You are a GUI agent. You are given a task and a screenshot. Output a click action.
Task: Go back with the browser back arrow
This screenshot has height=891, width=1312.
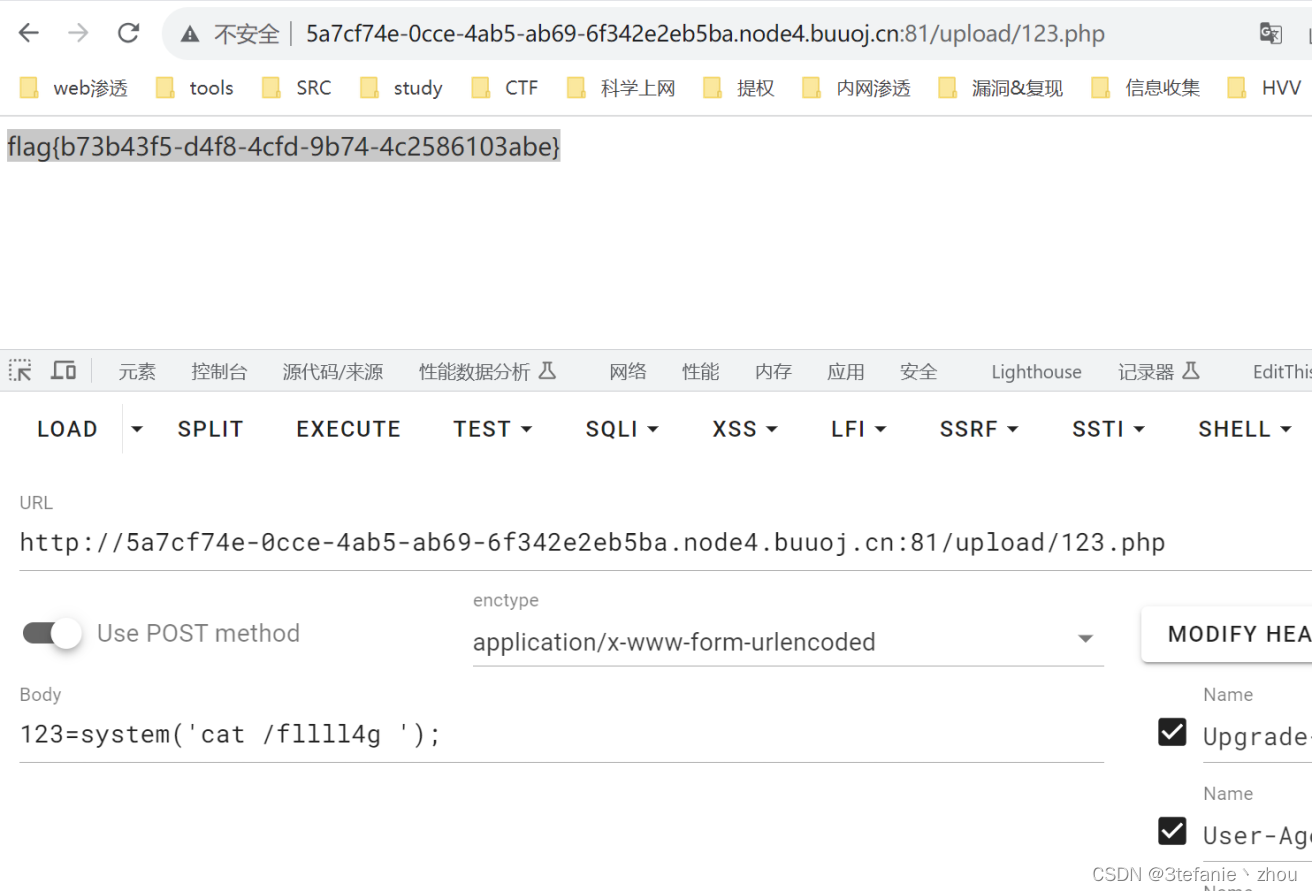tap(28, 33)
